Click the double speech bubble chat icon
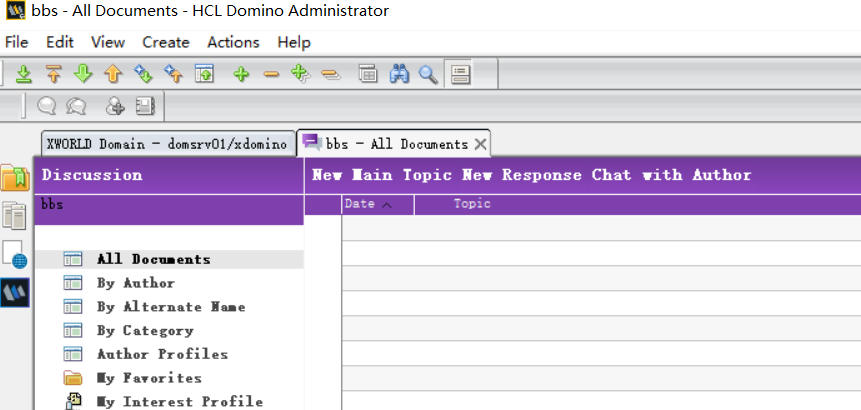This screenshot has height=410, width=861. [x=76, y=105]
